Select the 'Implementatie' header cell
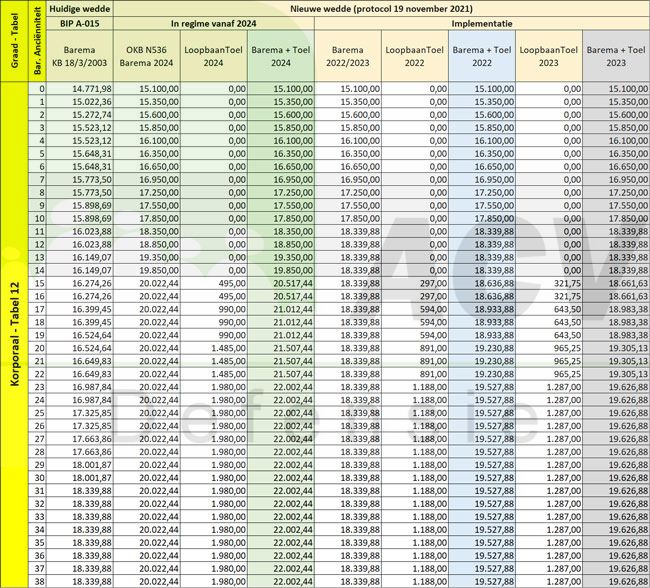This screenshot has height=588, width=650. pyautogui.click(x=482, y=23)
